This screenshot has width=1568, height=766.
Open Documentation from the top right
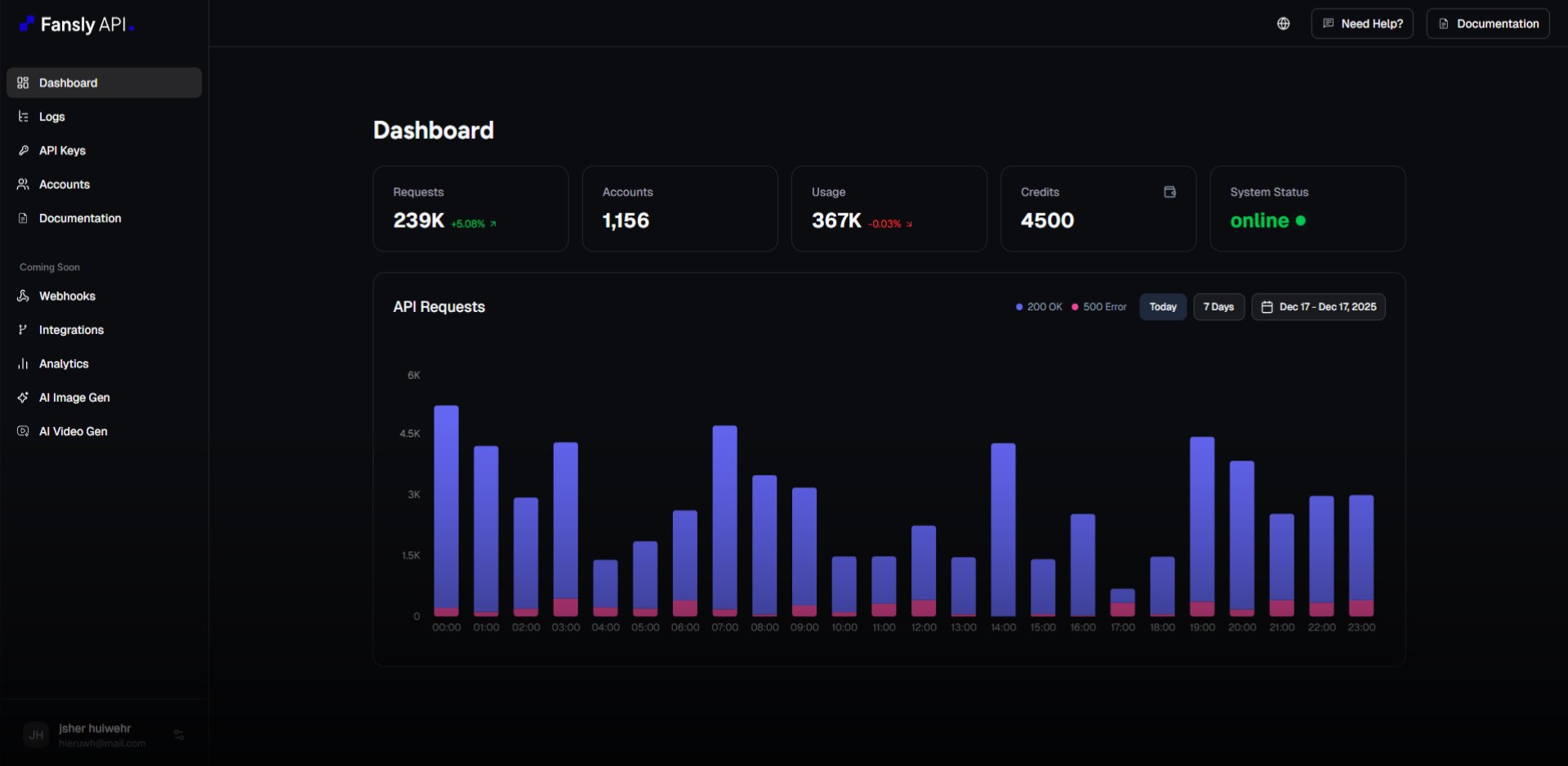tap(1487, 23)
